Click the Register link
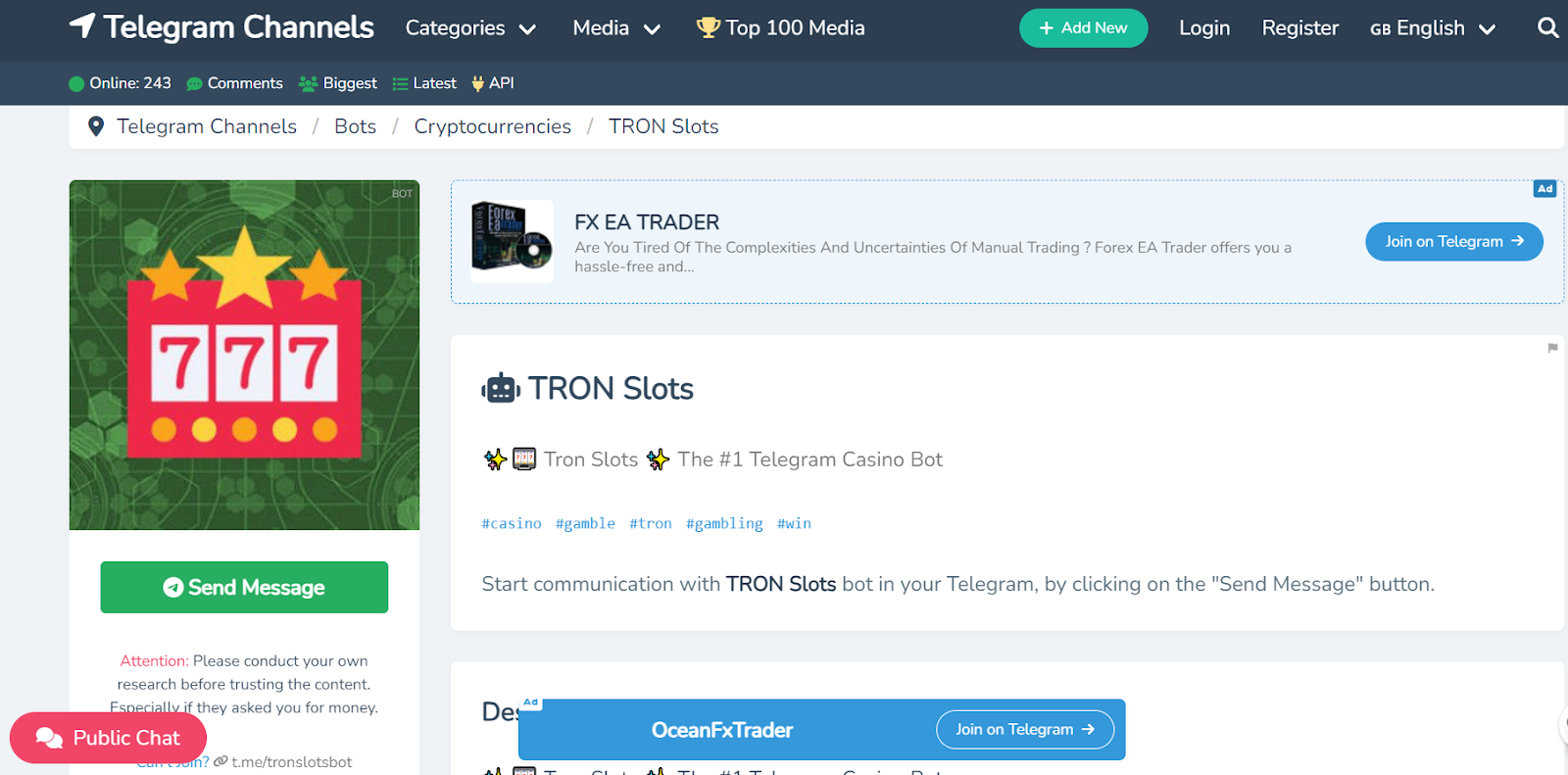Screen dimensions: 1568x775 click(1299, 28)
